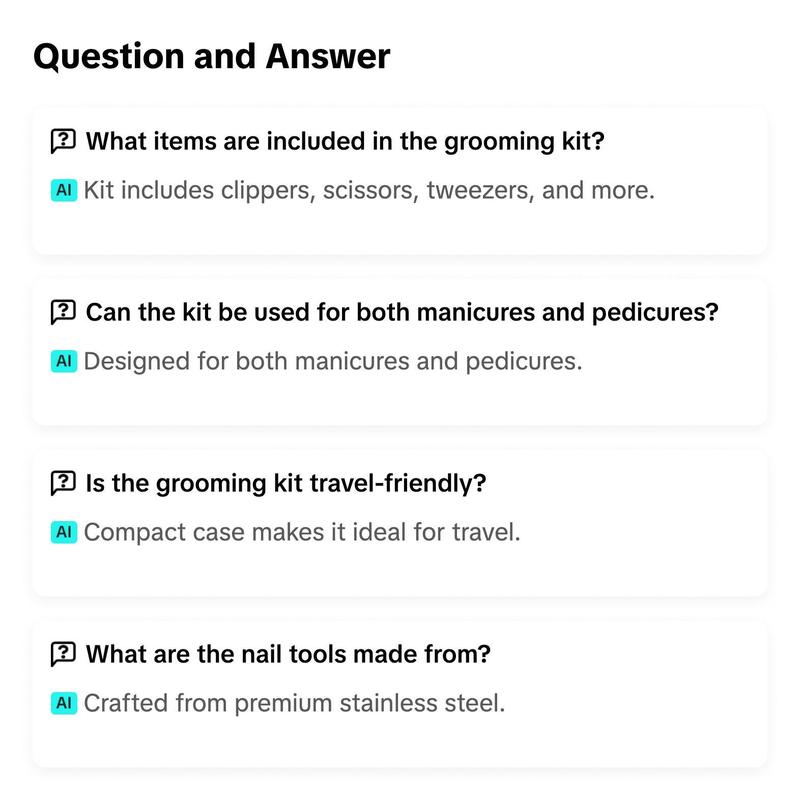Click the answer 'Crafted from premium stainless steel.'
The width and height of the screenshot is (800, 800).
294,703
